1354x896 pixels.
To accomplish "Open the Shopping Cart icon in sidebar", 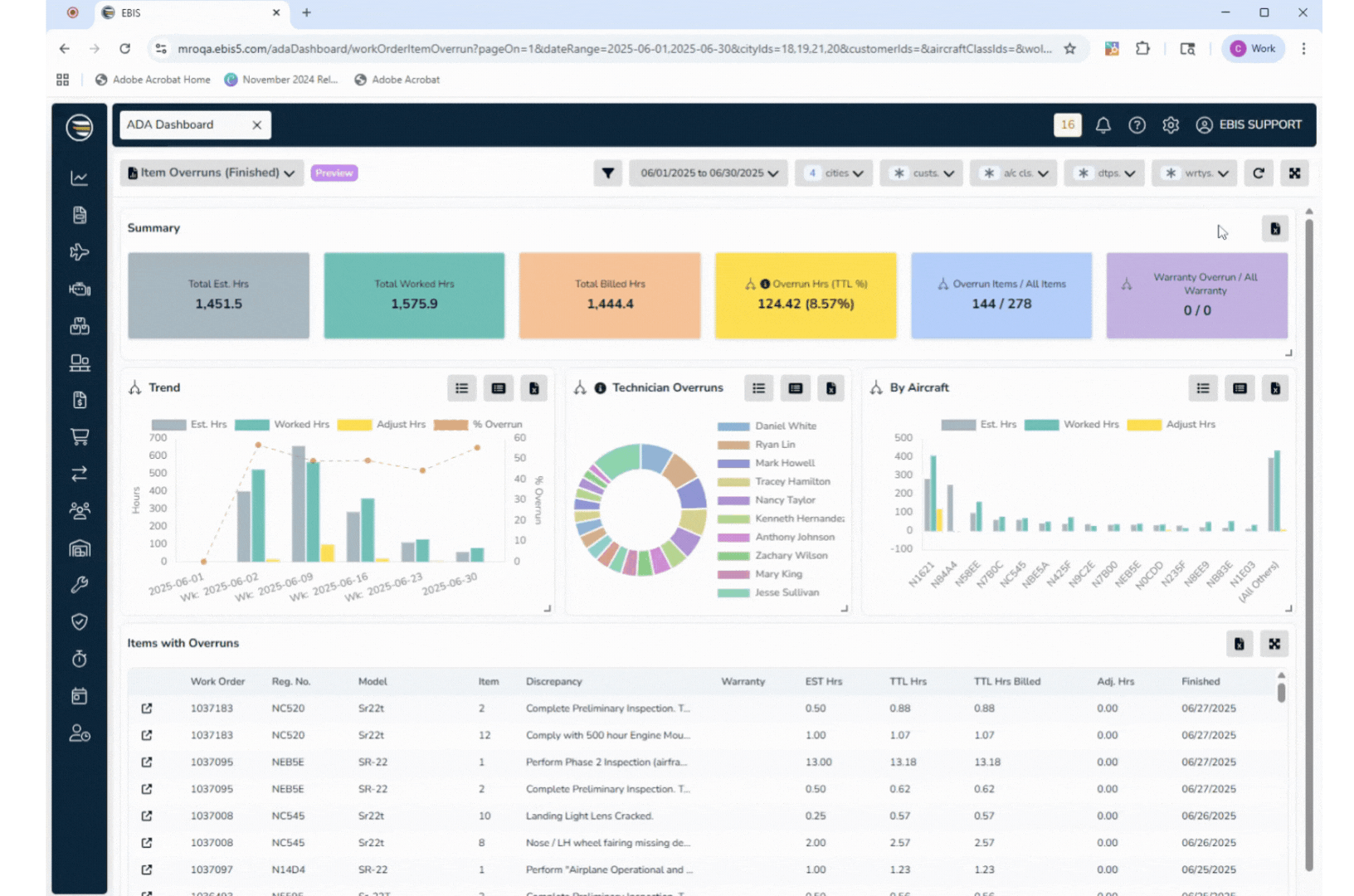I will click(79, 436).
